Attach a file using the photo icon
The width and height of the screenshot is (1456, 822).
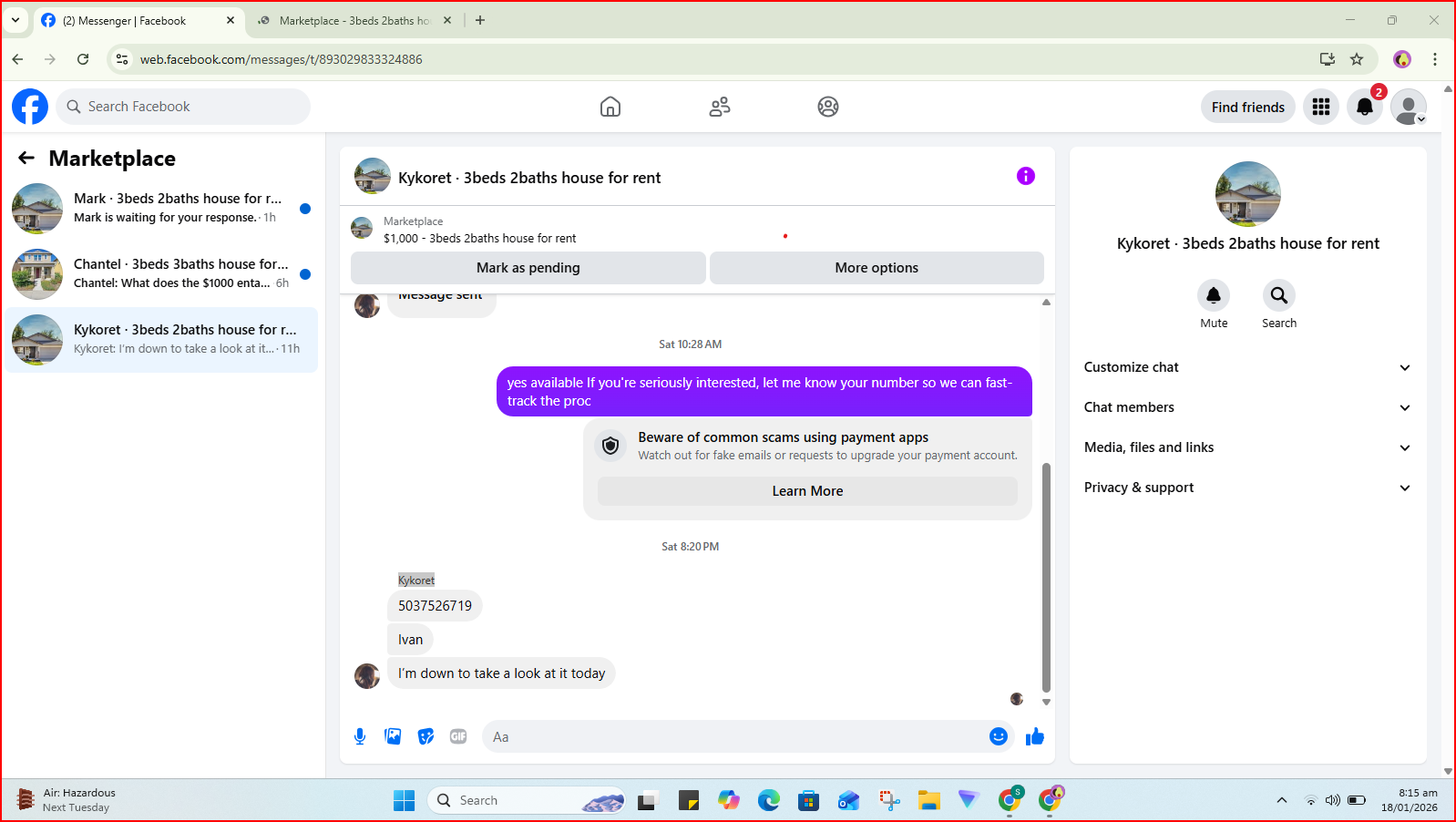(393, 736)
